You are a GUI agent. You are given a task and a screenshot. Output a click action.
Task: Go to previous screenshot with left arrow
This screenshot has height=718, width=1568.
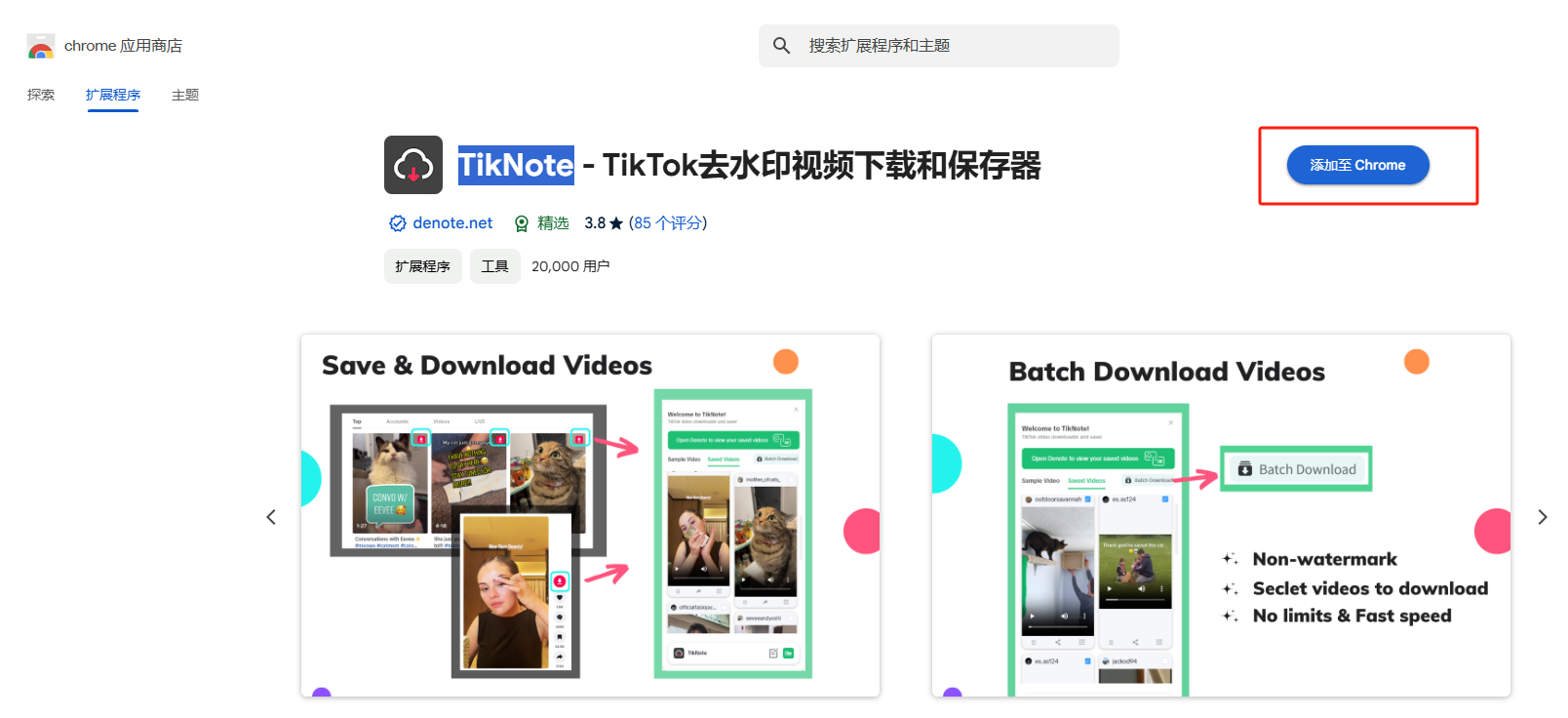tap(271, 517)
